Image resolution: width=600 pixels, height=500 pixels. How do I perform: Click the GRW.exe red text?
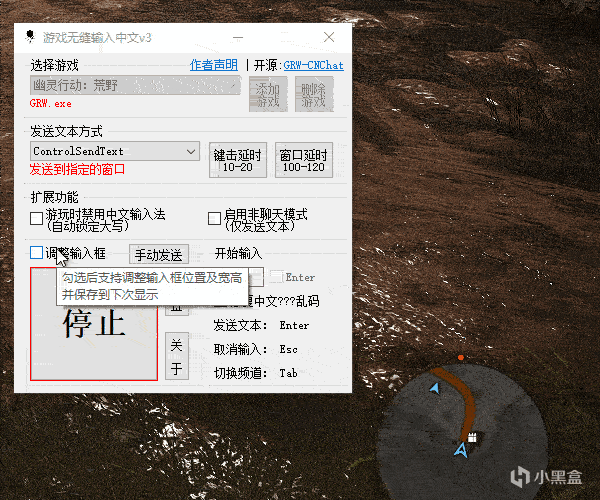51,104
